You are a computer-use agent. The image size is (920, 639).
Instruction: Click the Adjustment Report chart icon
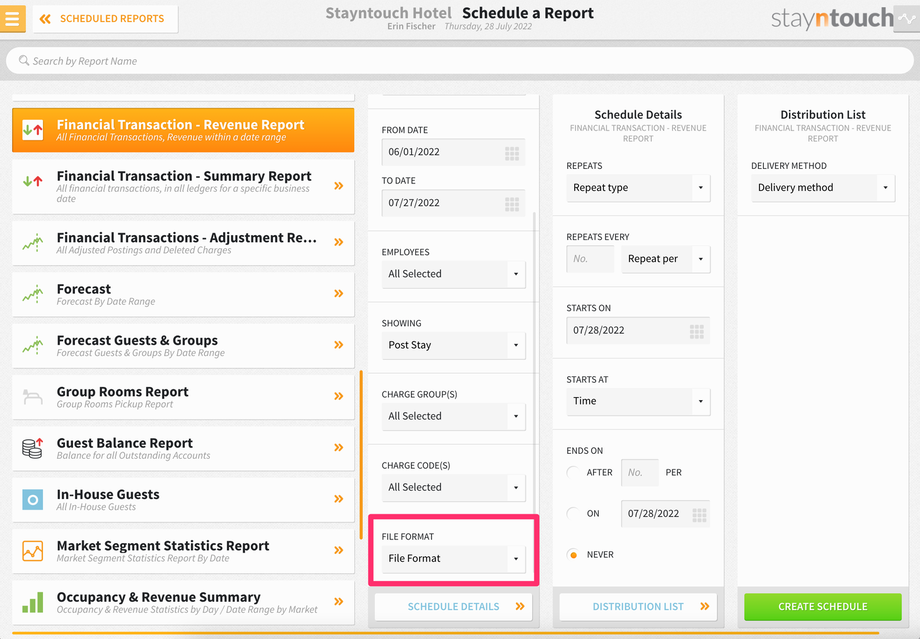tap(33, 242)
